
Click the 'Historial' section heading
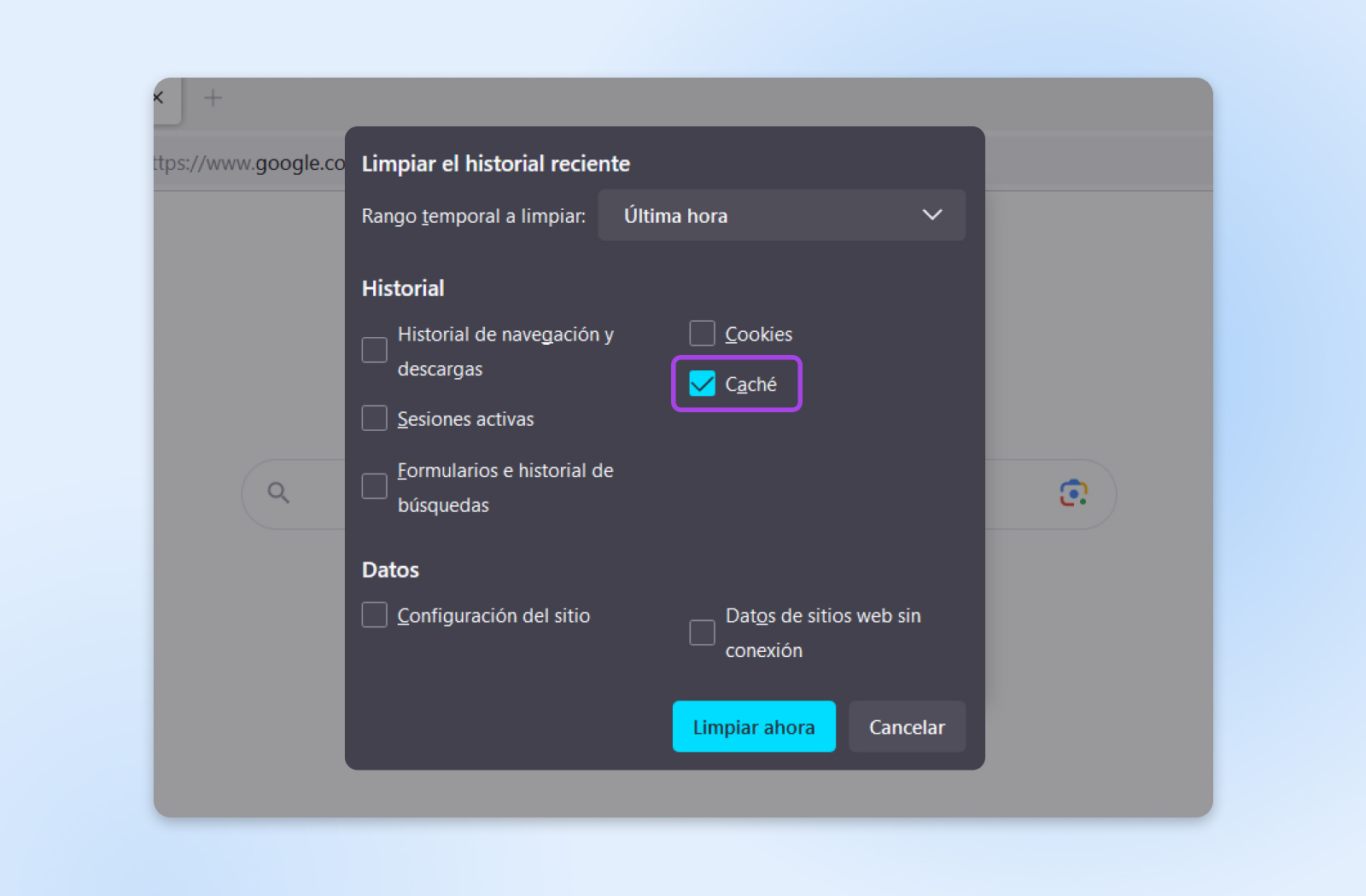point(403,288)
